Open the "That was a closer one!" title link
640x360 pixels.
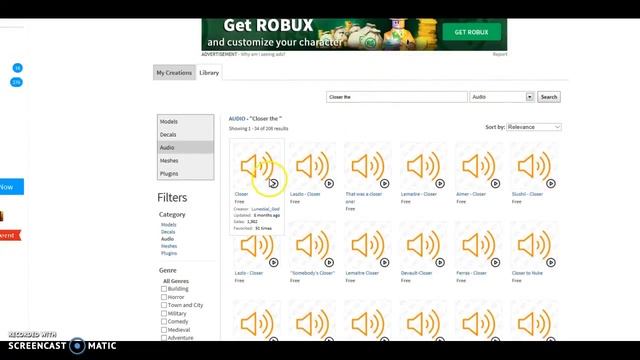[x=364, y=198]
